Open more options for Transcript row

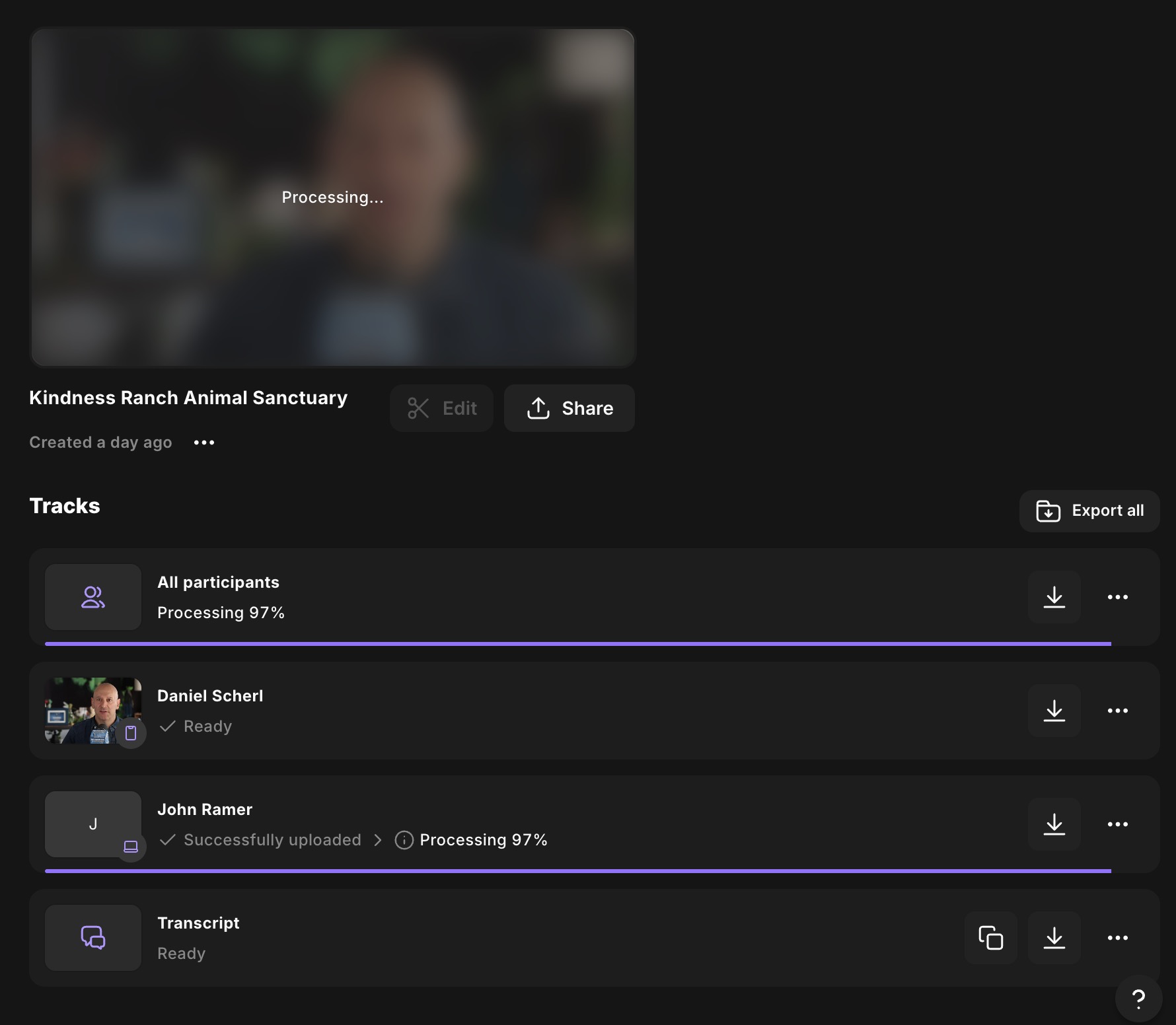click(x=1117, y=938)
